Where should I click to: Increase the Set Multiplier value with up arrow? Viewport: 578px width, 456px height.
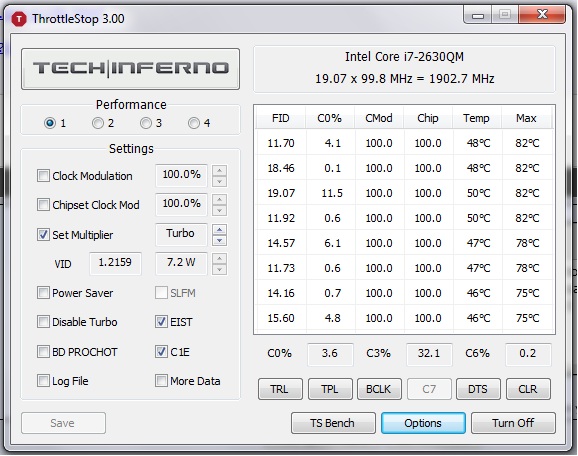[x=219, y=230]
